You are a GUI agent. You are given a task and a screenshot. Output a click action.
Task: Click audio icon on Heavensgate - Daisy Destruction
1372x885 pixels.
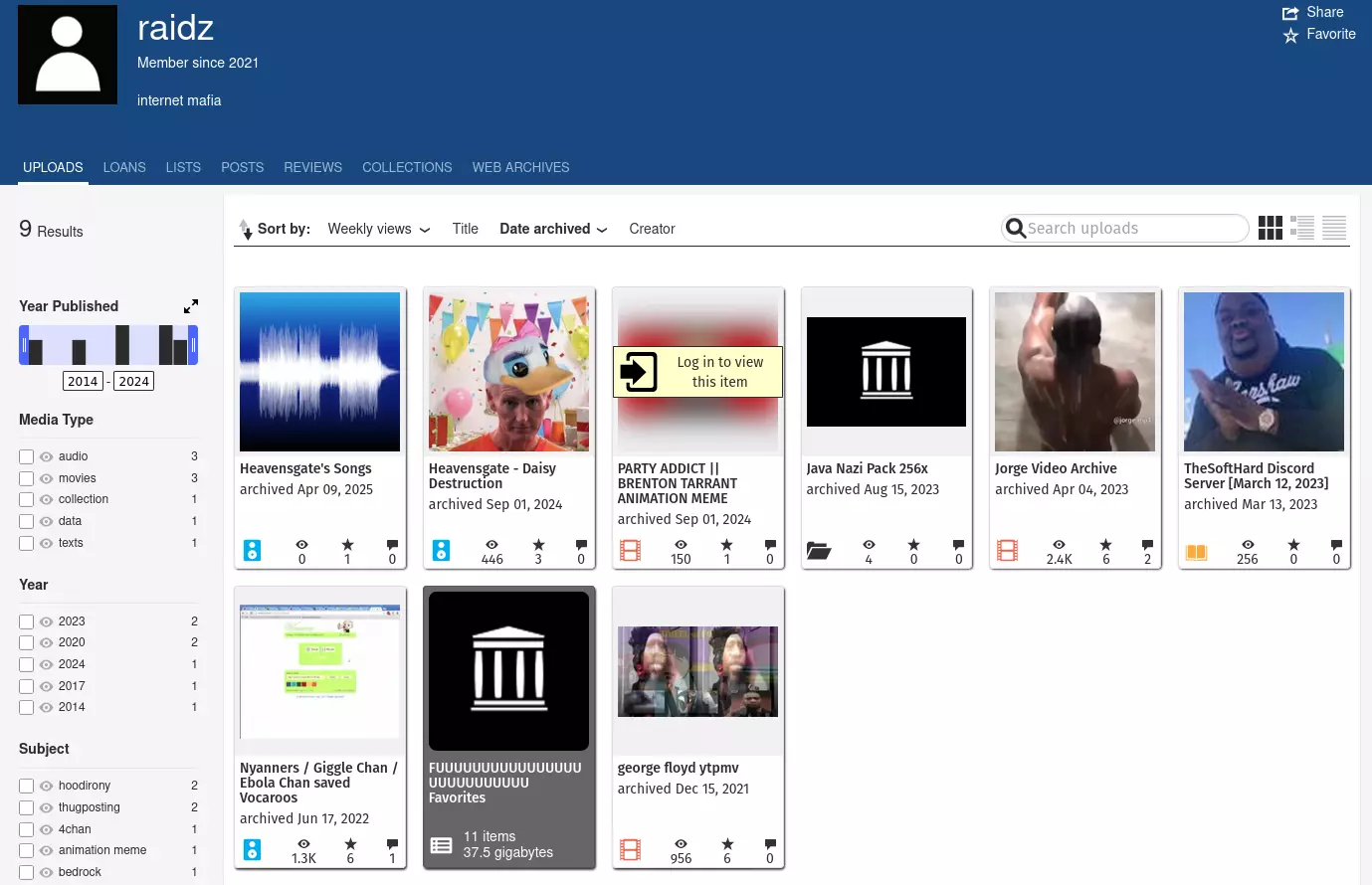(442, 550)
